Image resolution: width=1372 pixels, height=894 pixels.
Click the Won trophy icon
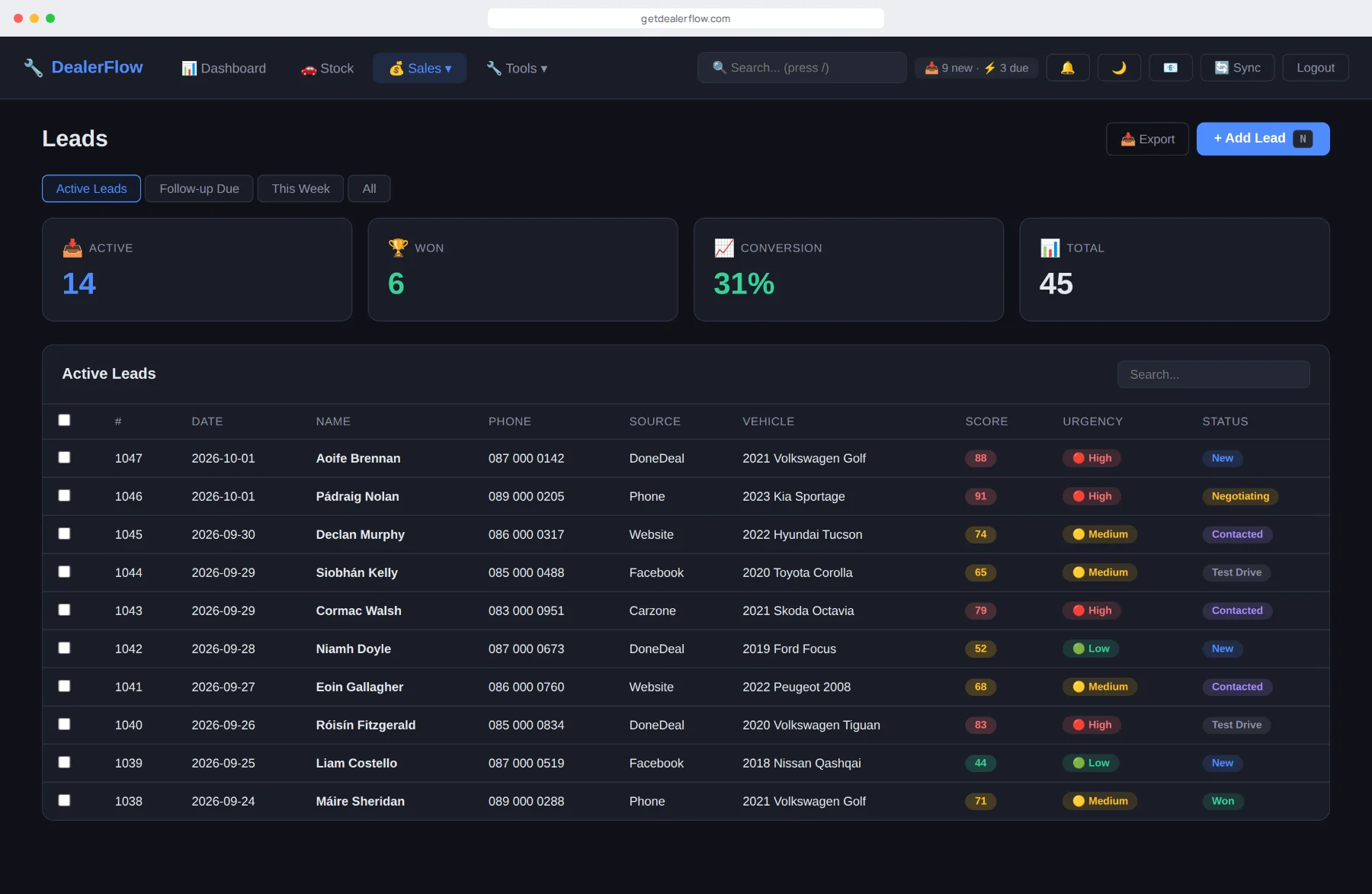click(x=398, y=248)
